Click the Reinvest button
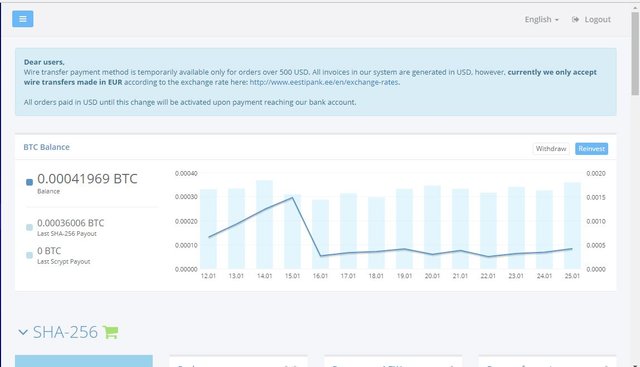This screenshot has height=367, width=640. pos(591,149)
